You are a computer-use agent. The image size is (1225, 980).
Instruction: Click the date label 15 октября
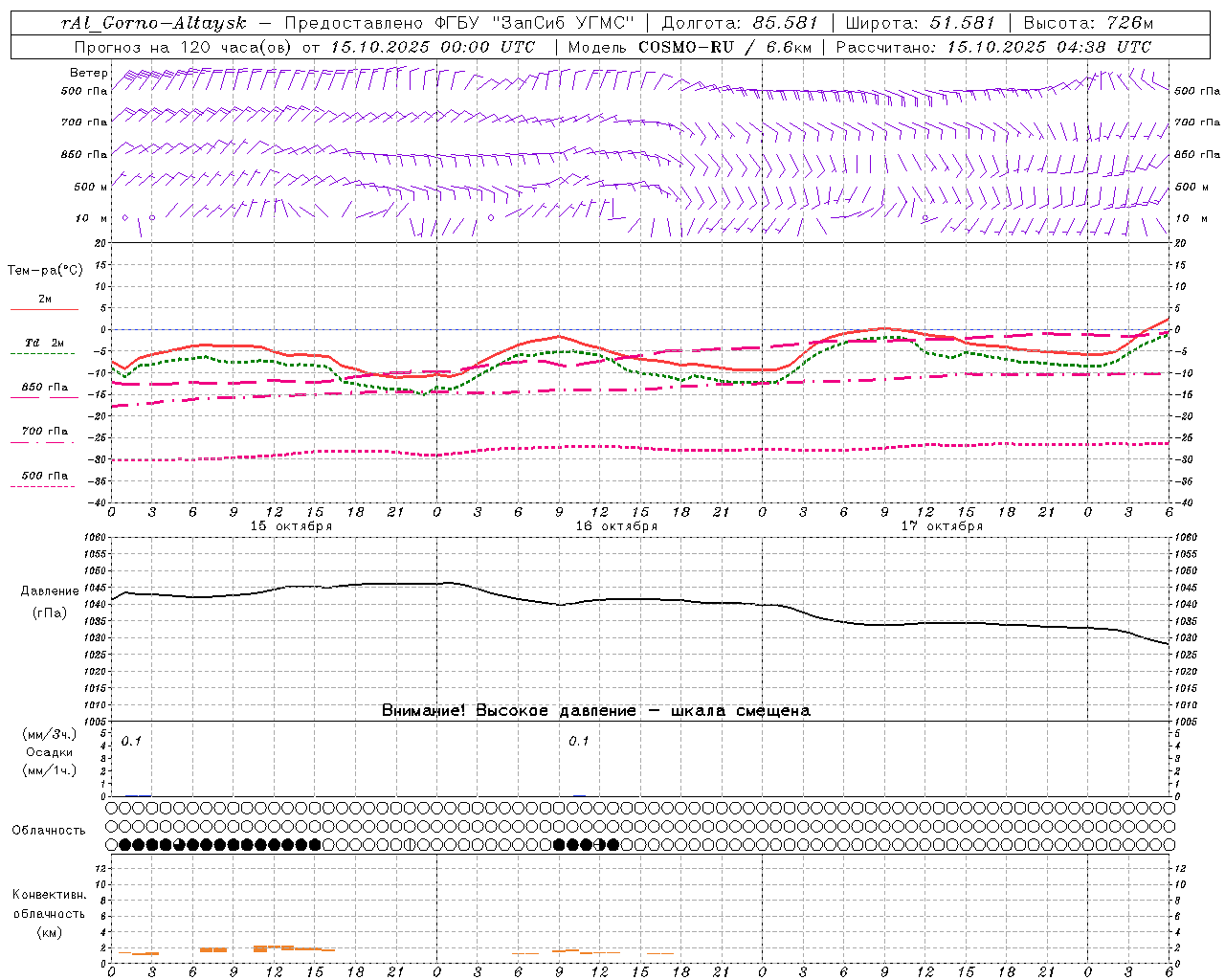click(x=291, y=526)
